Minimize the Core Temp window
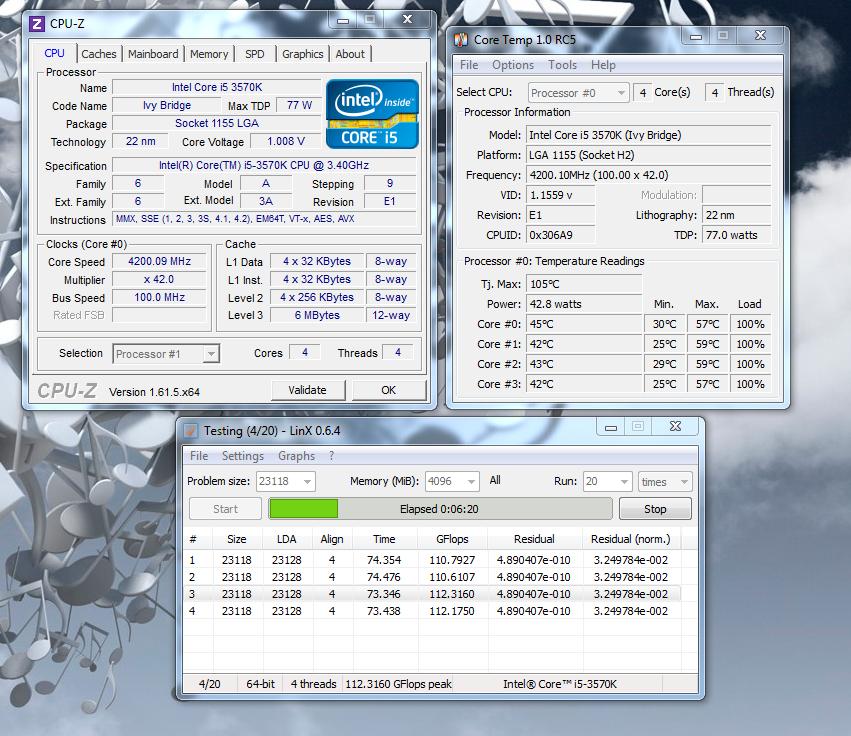Image resolution: width=851 pixels, height=736 pixels. pos(696,36)
